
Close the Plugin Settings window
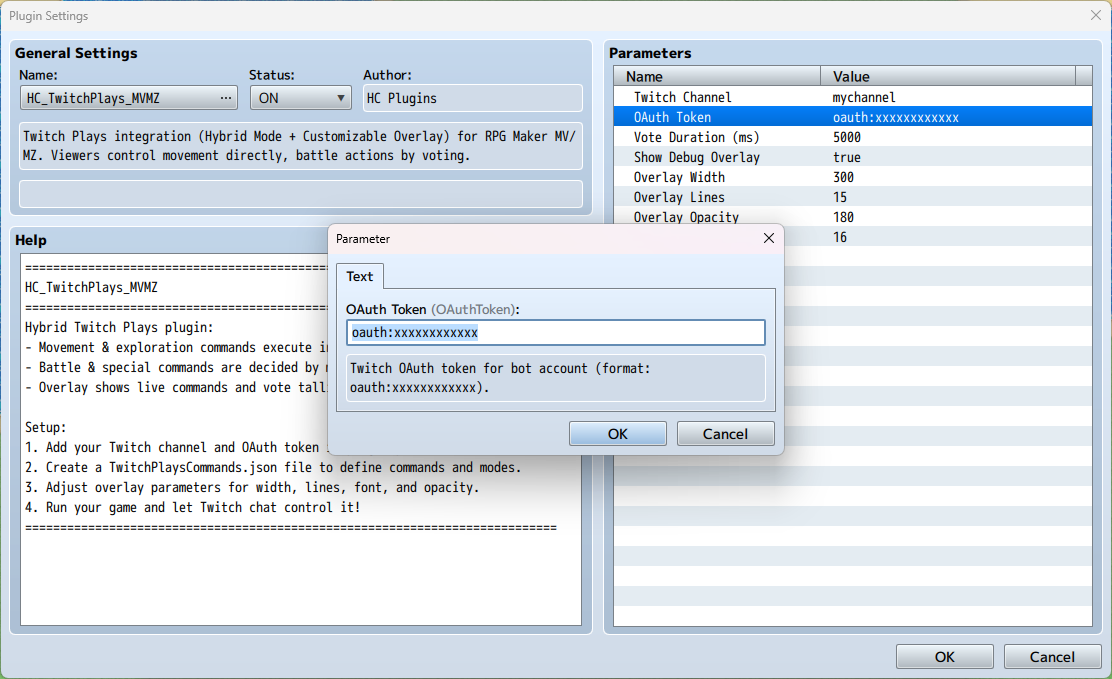coord(1096,15)
